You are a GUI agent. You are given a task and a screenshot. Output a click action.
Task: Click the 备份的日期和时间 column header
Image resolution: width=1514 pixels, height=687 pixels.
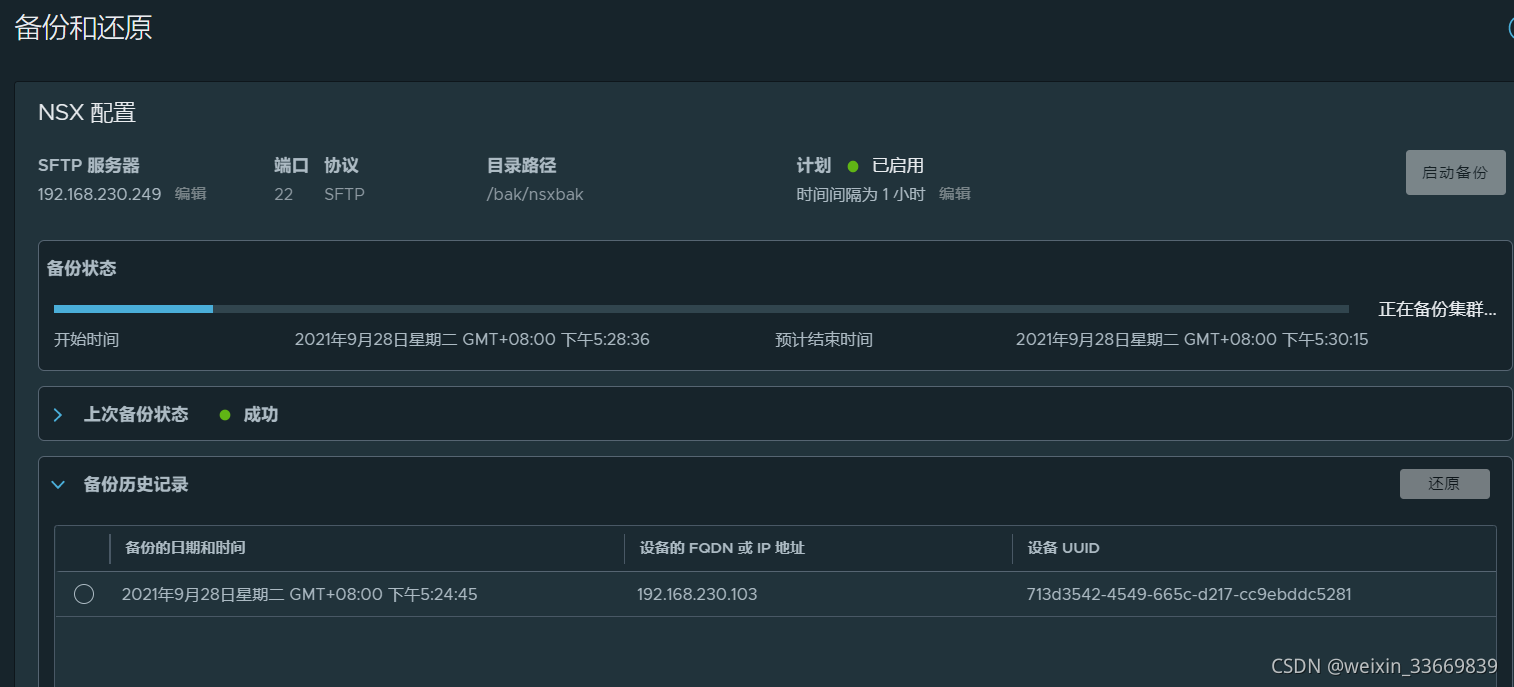pyautogui.click(x=185, y=548)
